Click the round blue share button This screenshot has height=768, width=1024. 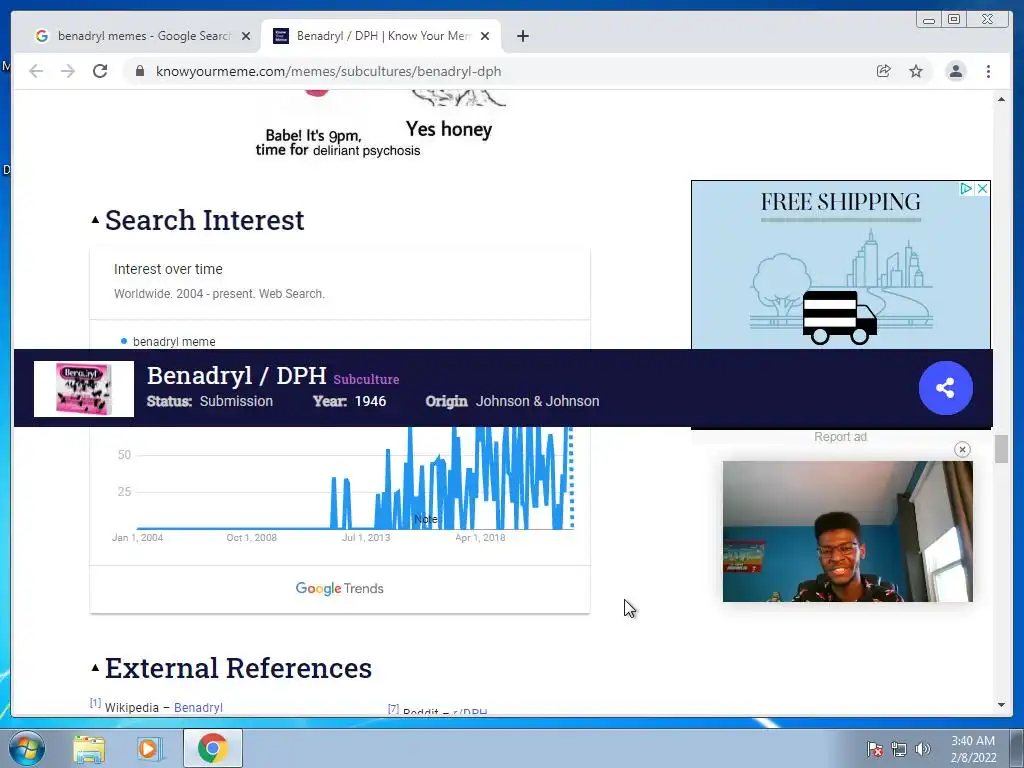coord(946,388)
